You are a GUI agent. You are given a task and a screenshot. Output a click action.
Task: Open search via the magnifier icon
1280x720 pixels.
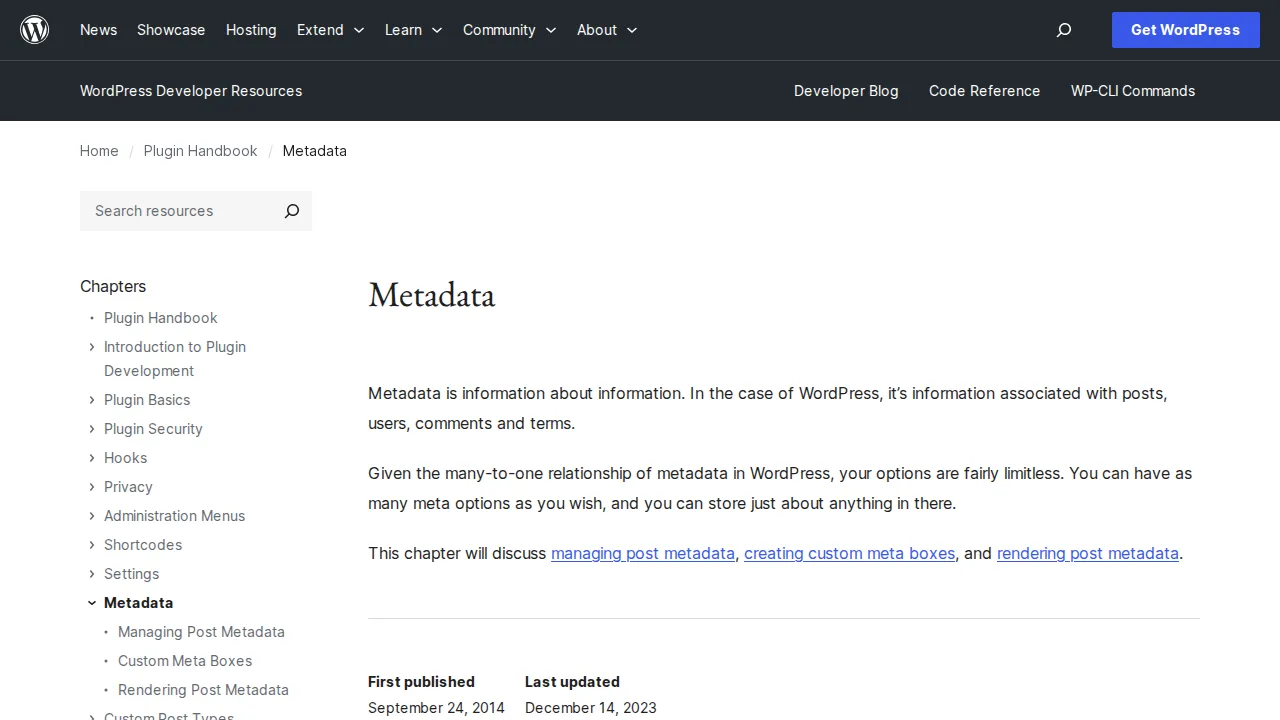point(1063,30)
